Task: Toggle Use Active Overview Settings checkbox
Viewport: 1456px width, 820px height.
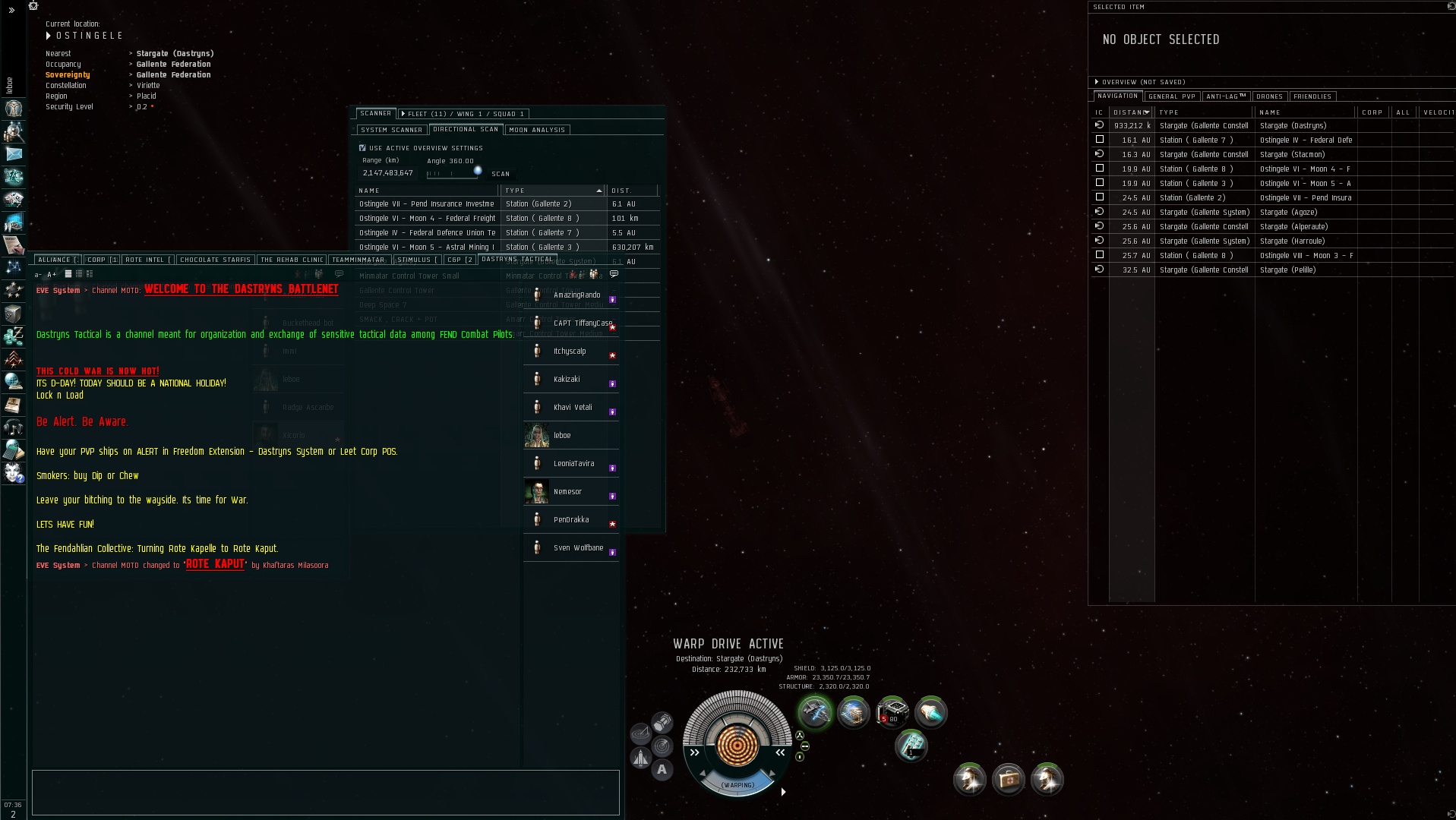Action: click(x=362, y=148)
